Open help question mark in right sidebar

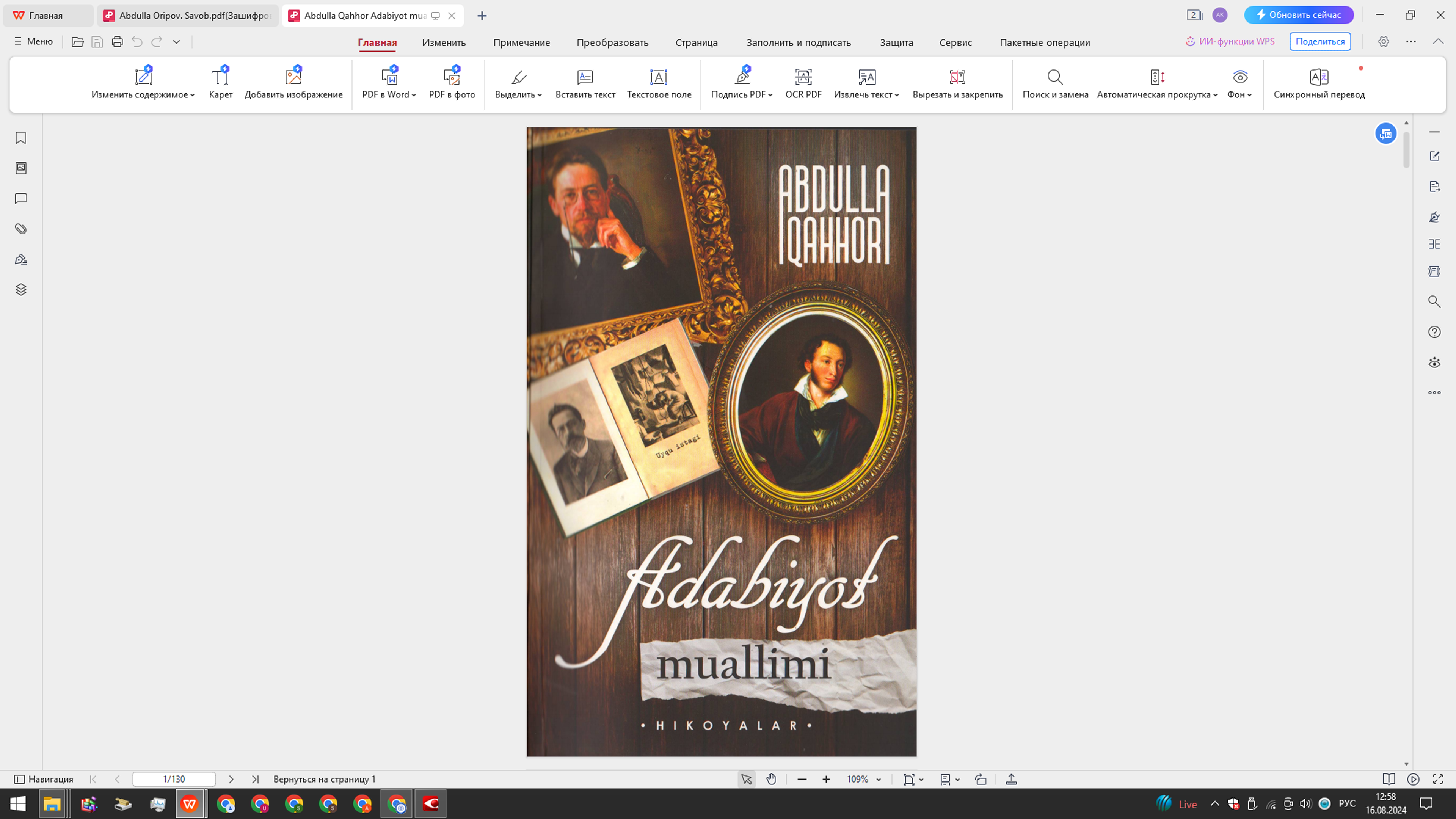[x=1434, y=332]
